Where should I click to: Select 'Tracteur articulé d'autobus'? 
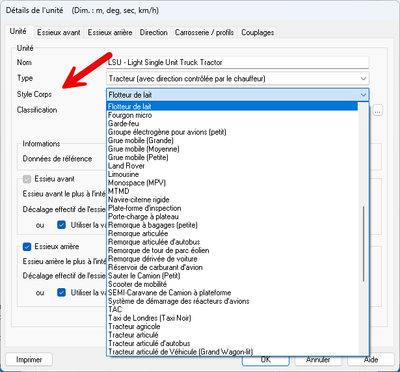[x=232, y=344]
